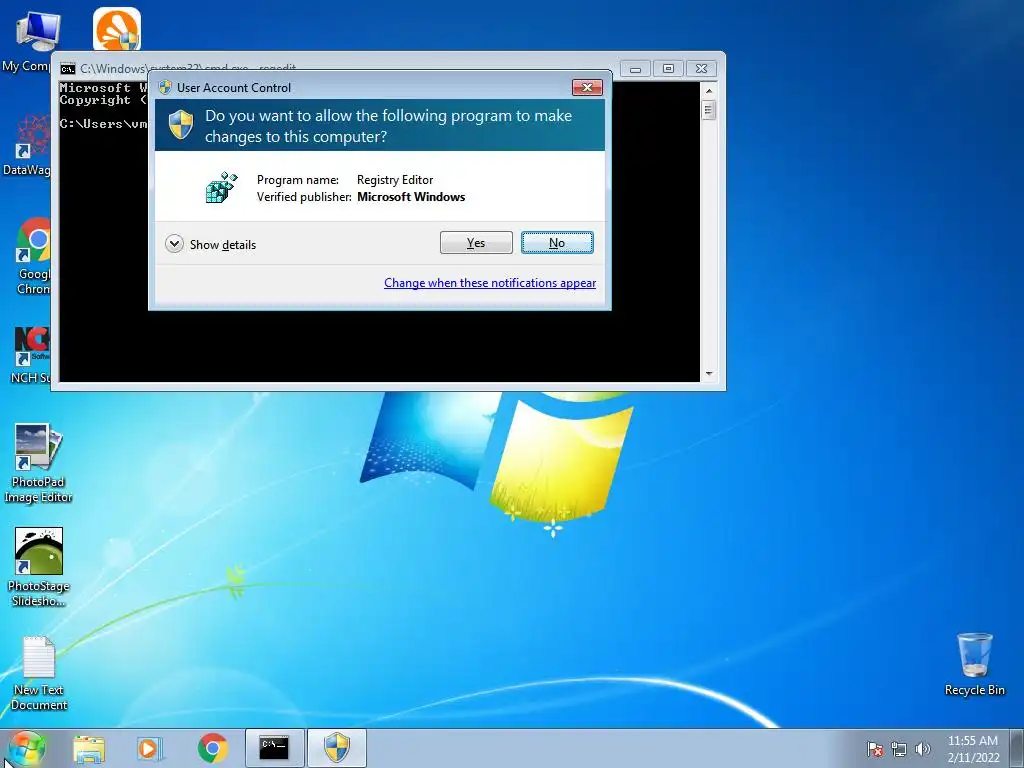
Task: Open the Windows Start menu
Action: (27, 748)
